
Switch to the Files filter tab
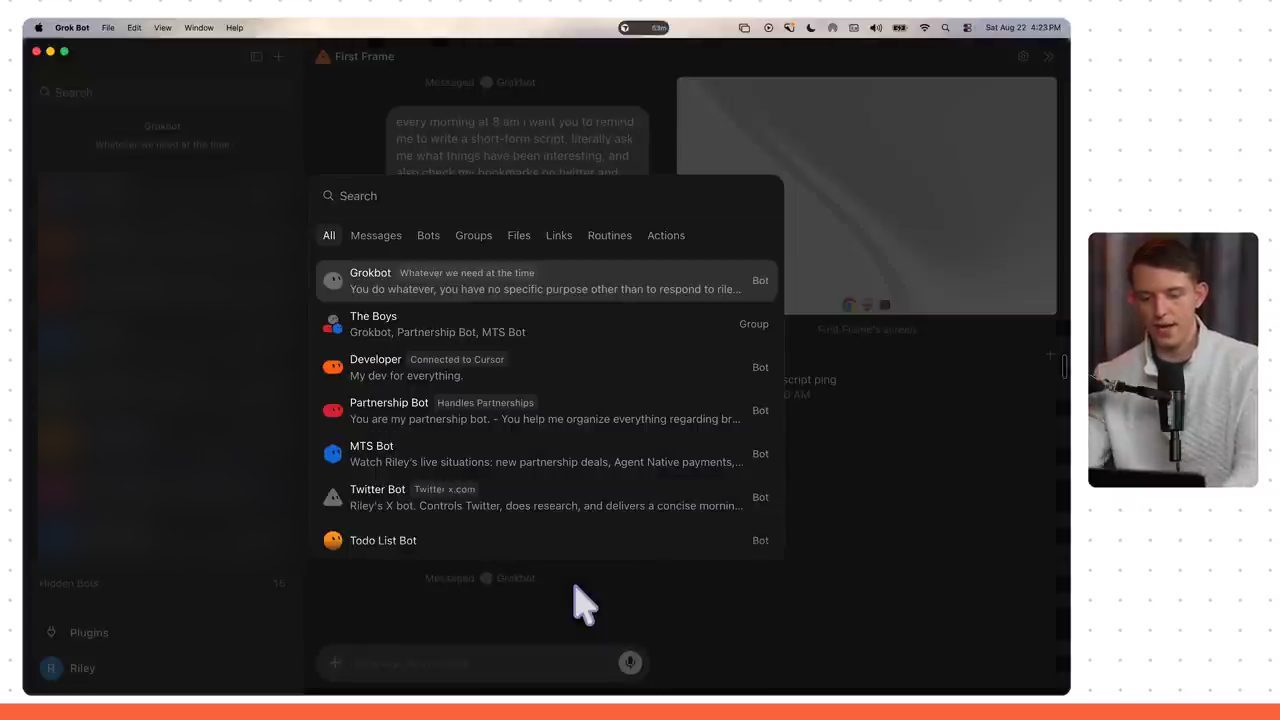(x=519, y=235)
